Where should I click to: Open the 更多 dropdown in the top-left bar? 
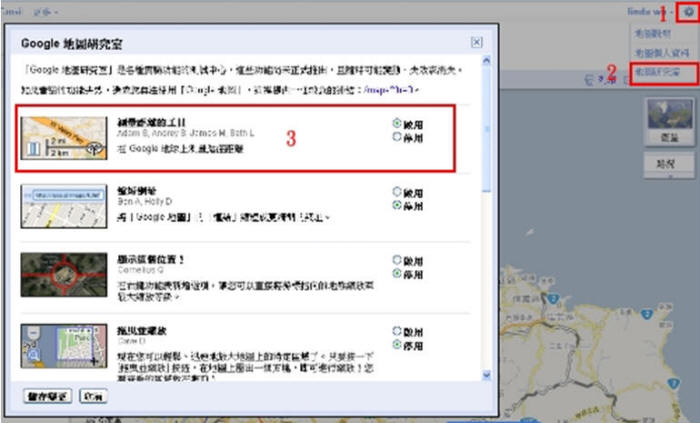46,12
